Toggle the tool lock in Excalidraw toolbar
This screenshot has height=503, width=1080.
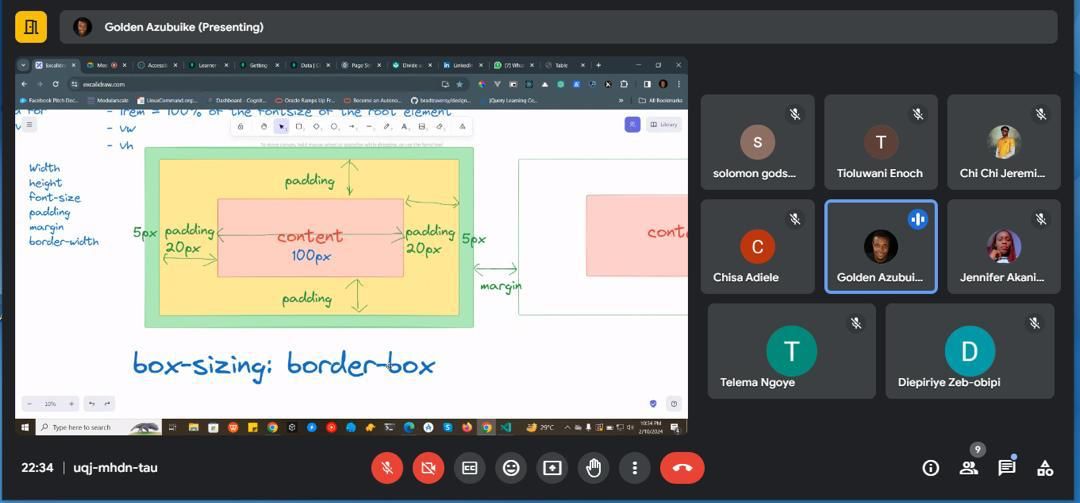tap(240, 127)
